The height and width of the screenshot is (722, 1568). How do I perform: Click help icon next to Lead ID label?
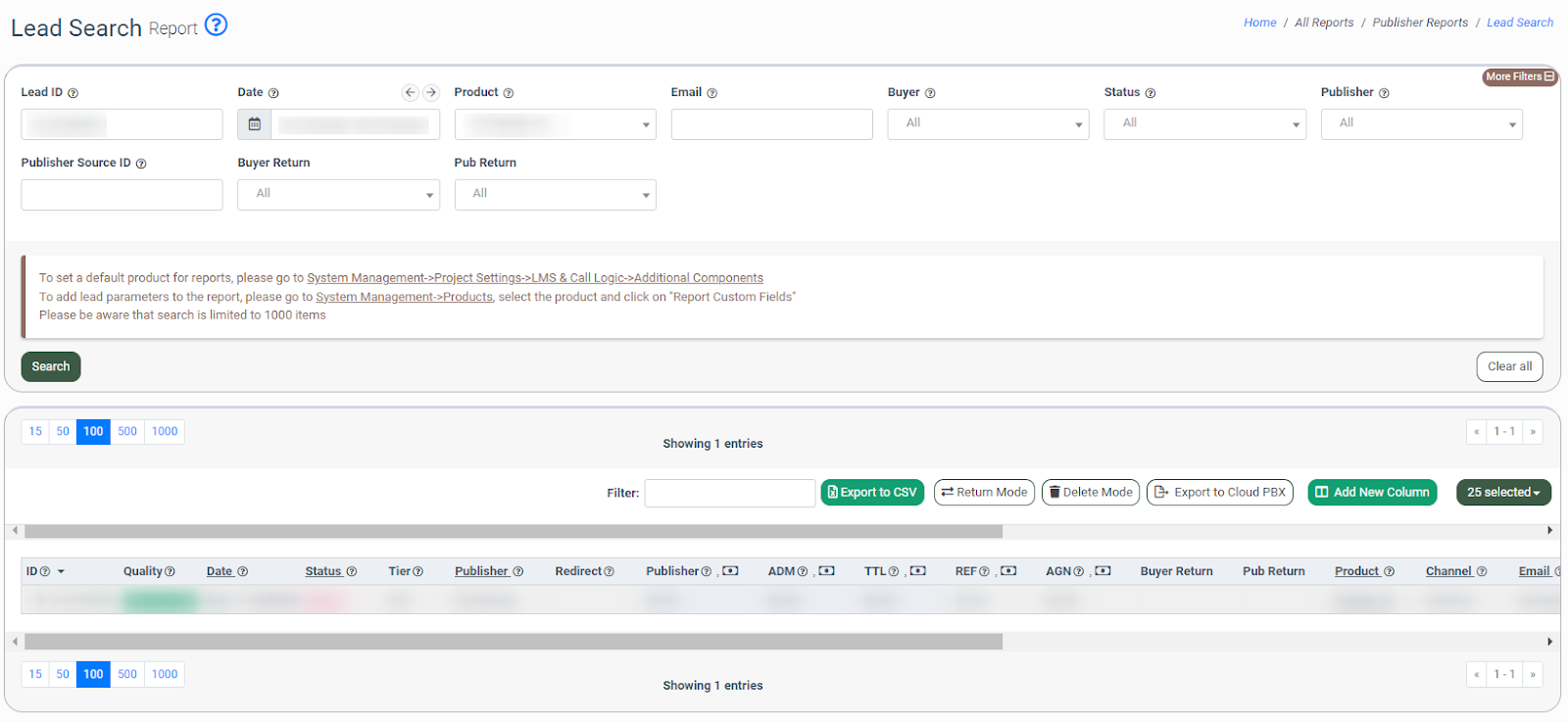pos(73,93)
